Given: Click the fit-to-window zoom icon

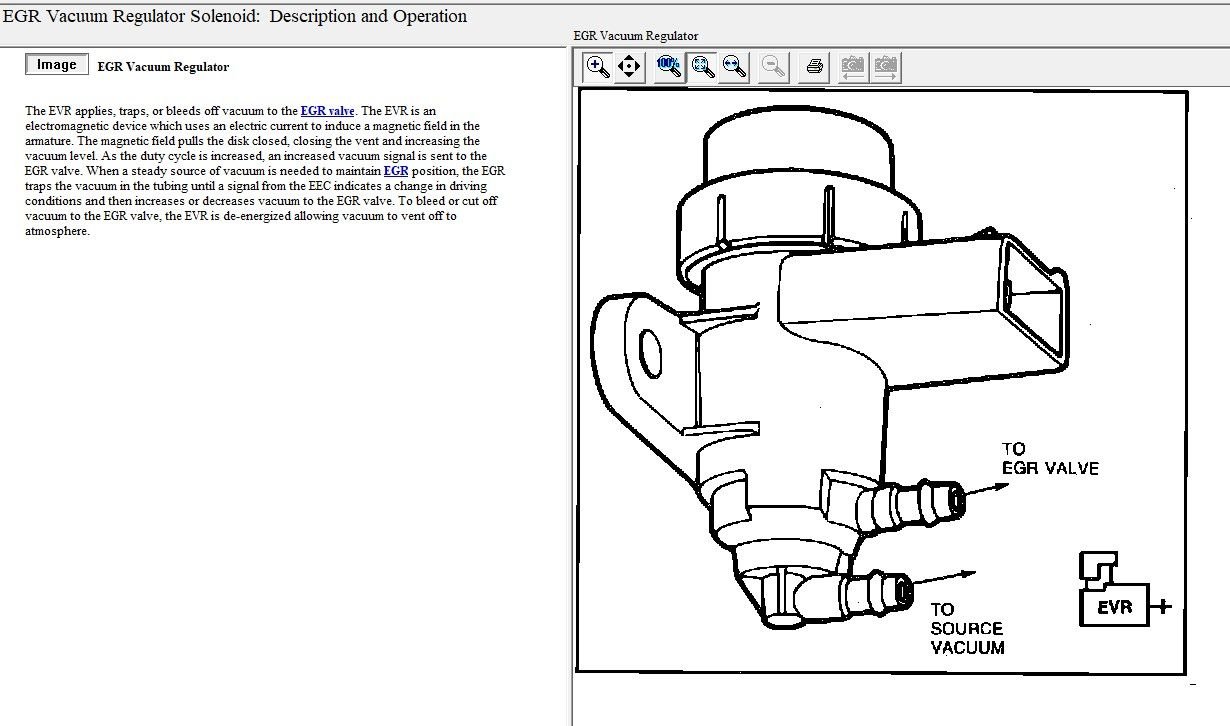Looking at the screenshot, I should tap(703, 67).
